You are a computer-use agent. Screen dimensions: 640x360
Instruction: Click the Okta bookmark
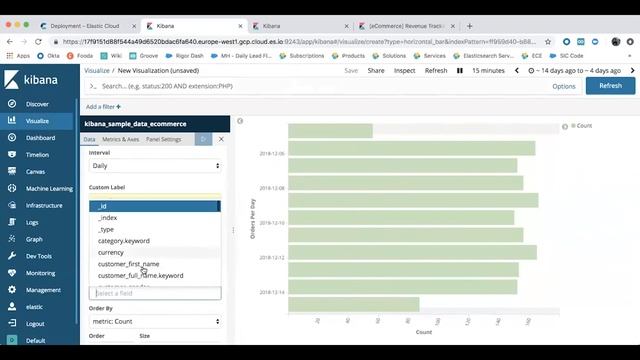coord(48,56)
